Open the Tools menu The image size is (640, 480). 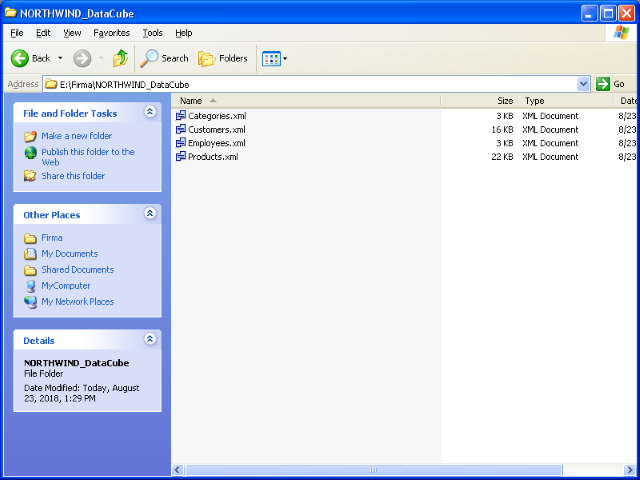tap(153, 33)
